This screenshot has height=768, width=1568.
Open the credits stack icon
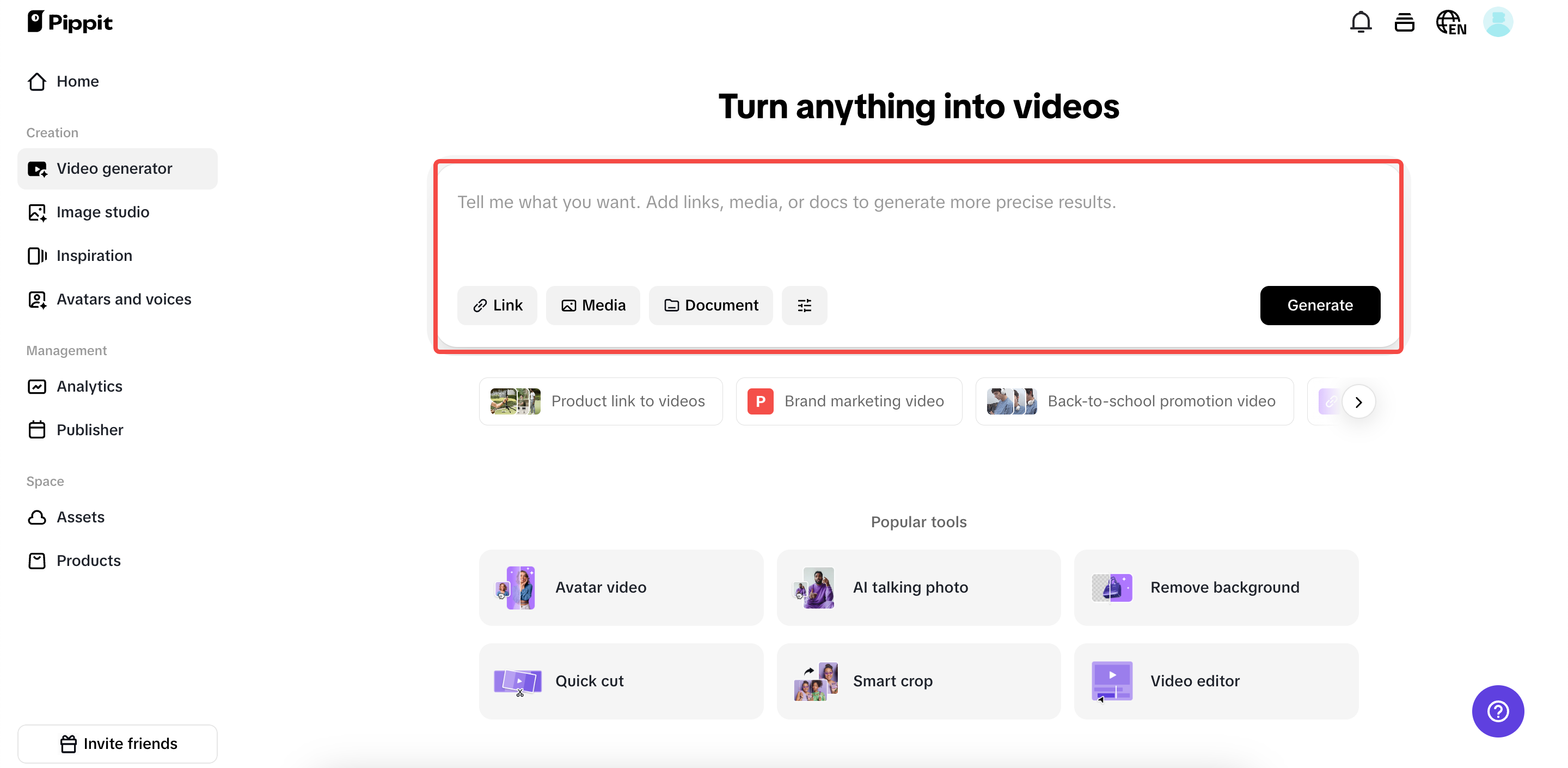pyautogui.click(x=1404, y=22)
